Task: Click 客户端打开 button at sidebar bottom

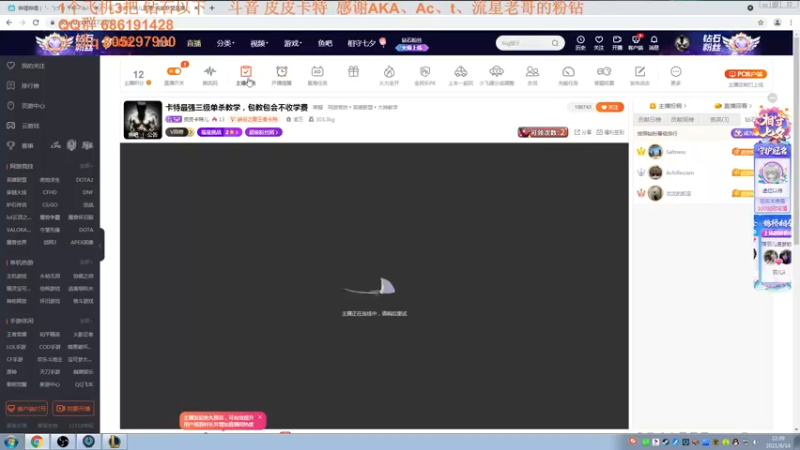Action: coord(27,409)
